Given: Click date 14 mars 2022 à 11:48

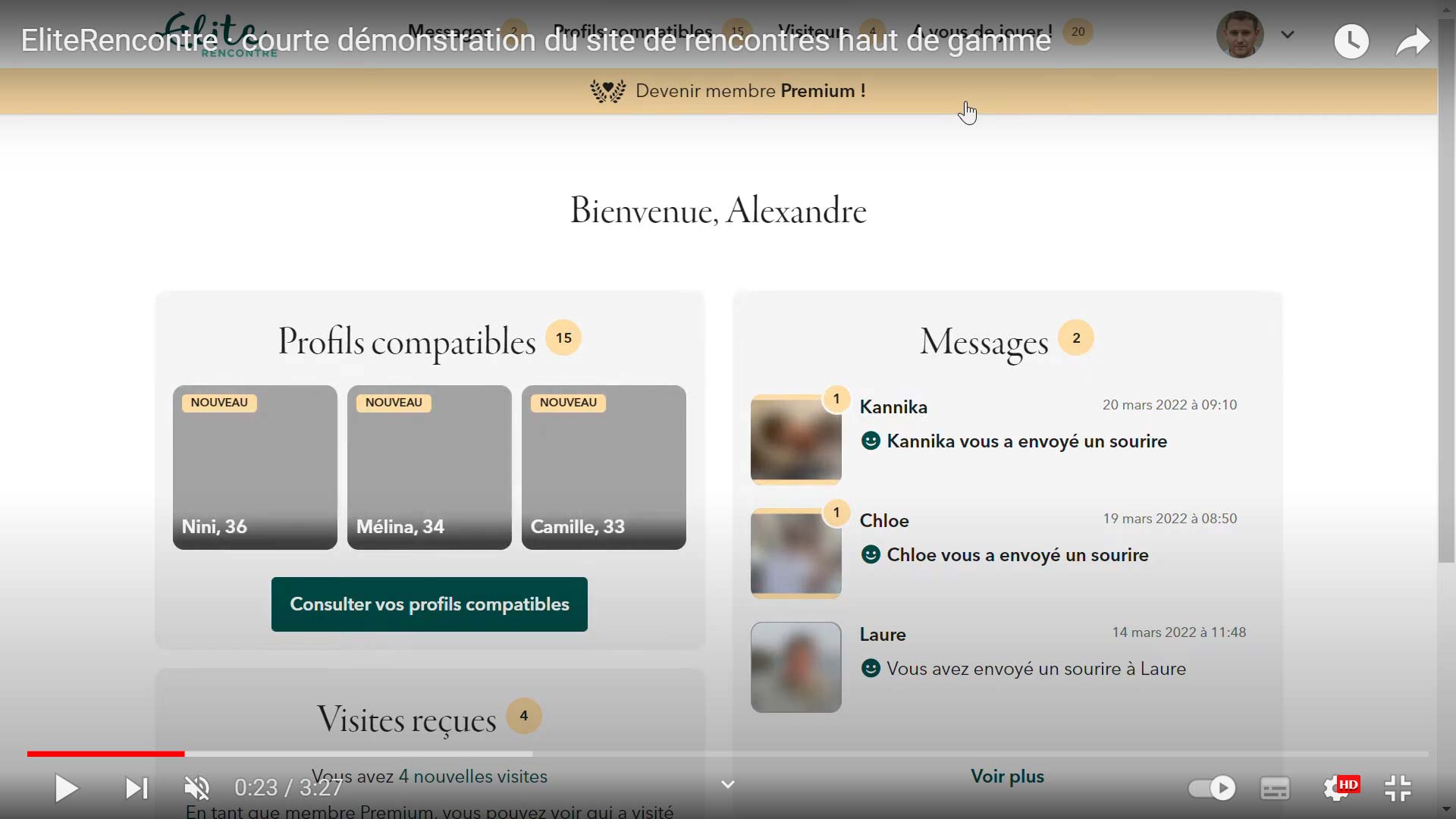Looking at the screenshot, I should point(1179,632).
